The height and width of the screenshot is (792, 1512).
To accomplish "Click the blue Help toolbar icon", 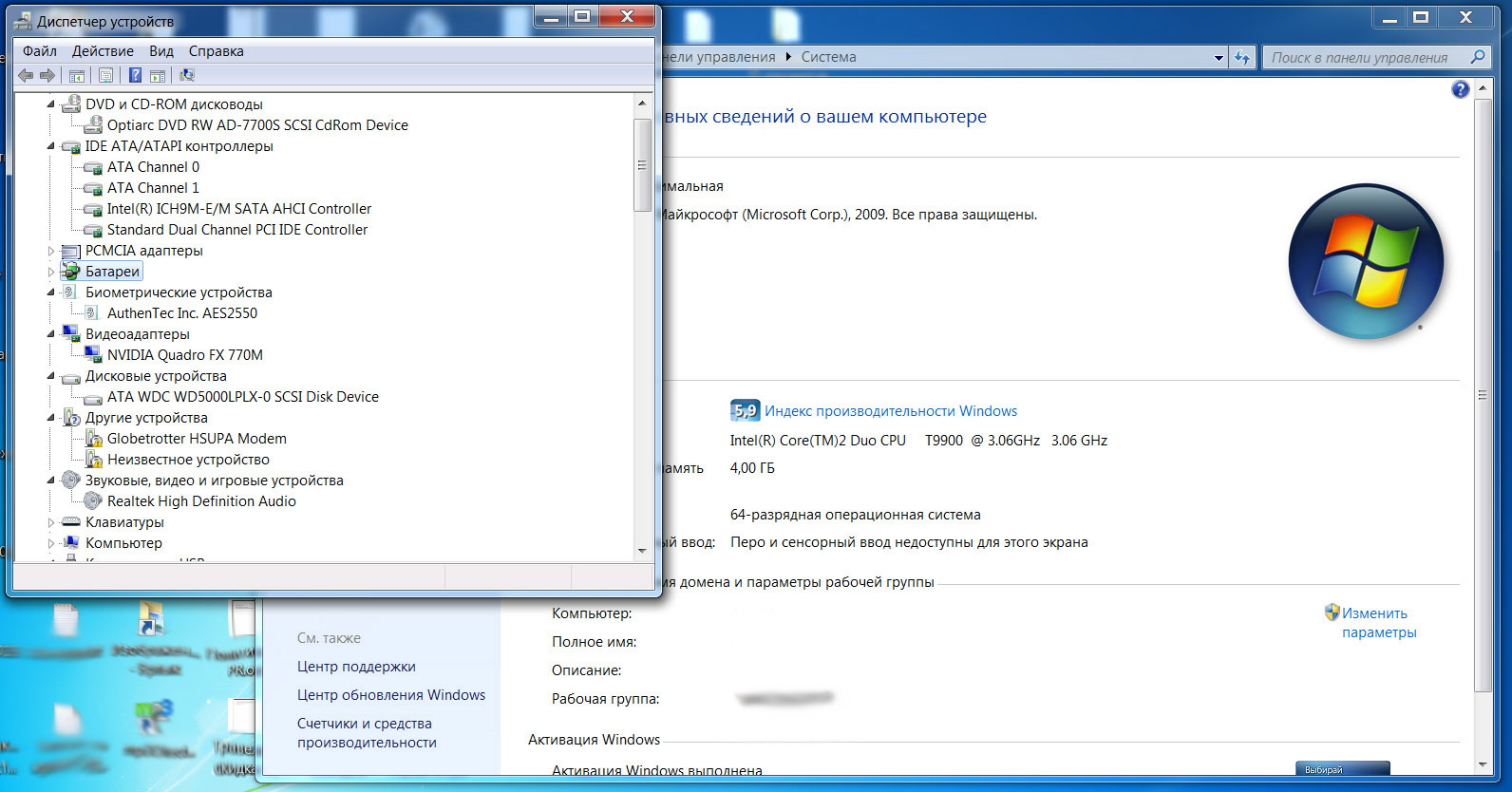I will (x=135, y=75).
